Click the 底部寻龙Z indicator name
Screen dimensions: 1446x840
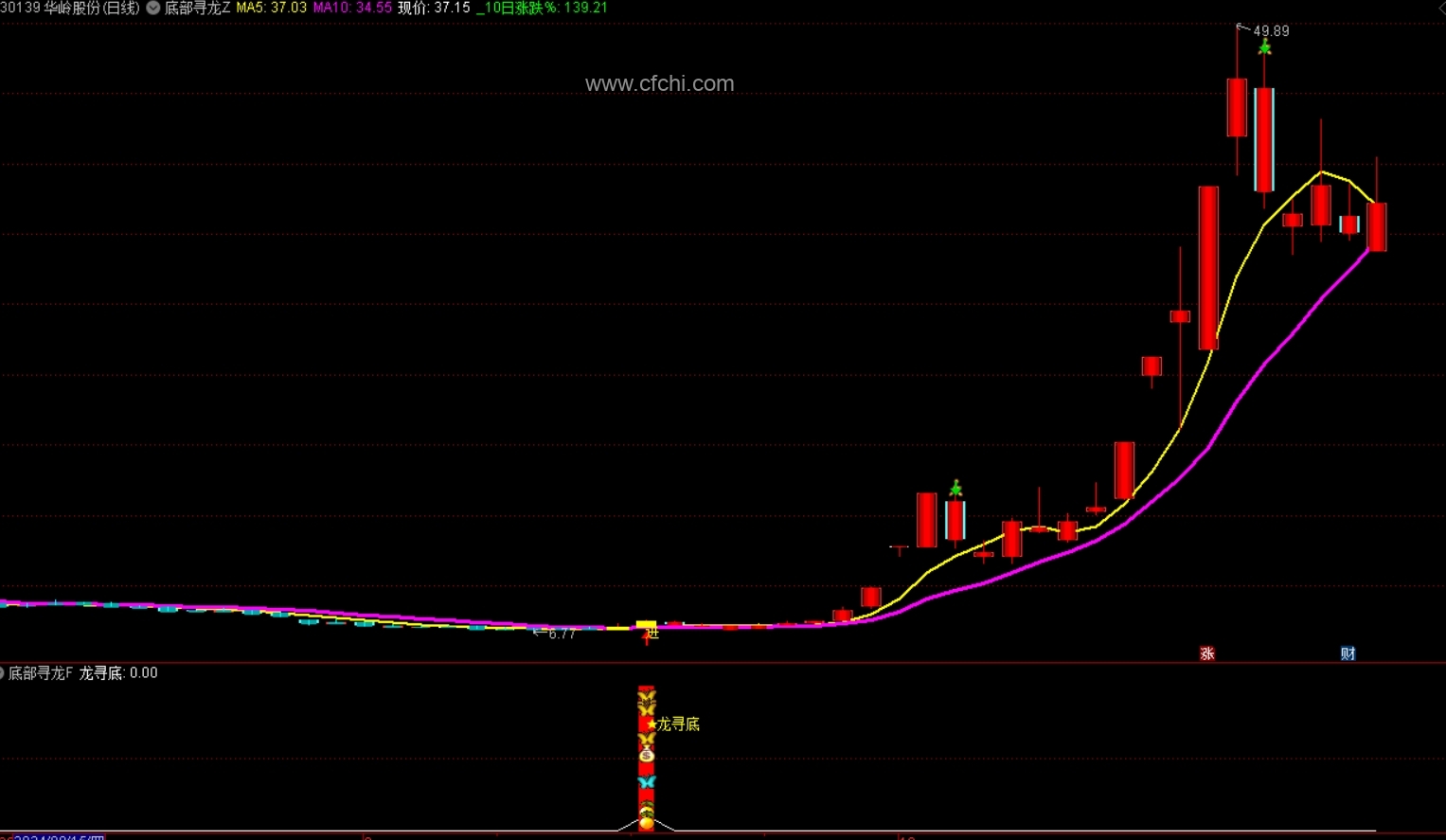[x=198, y=8]
